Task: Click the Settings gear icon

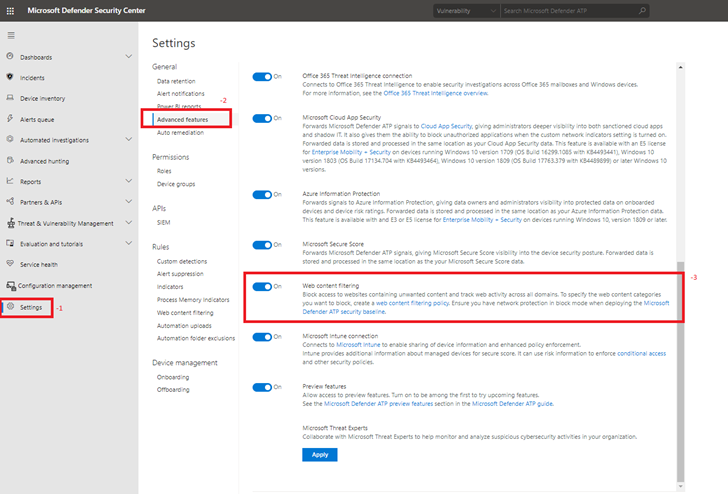Action: coord(11,306)
